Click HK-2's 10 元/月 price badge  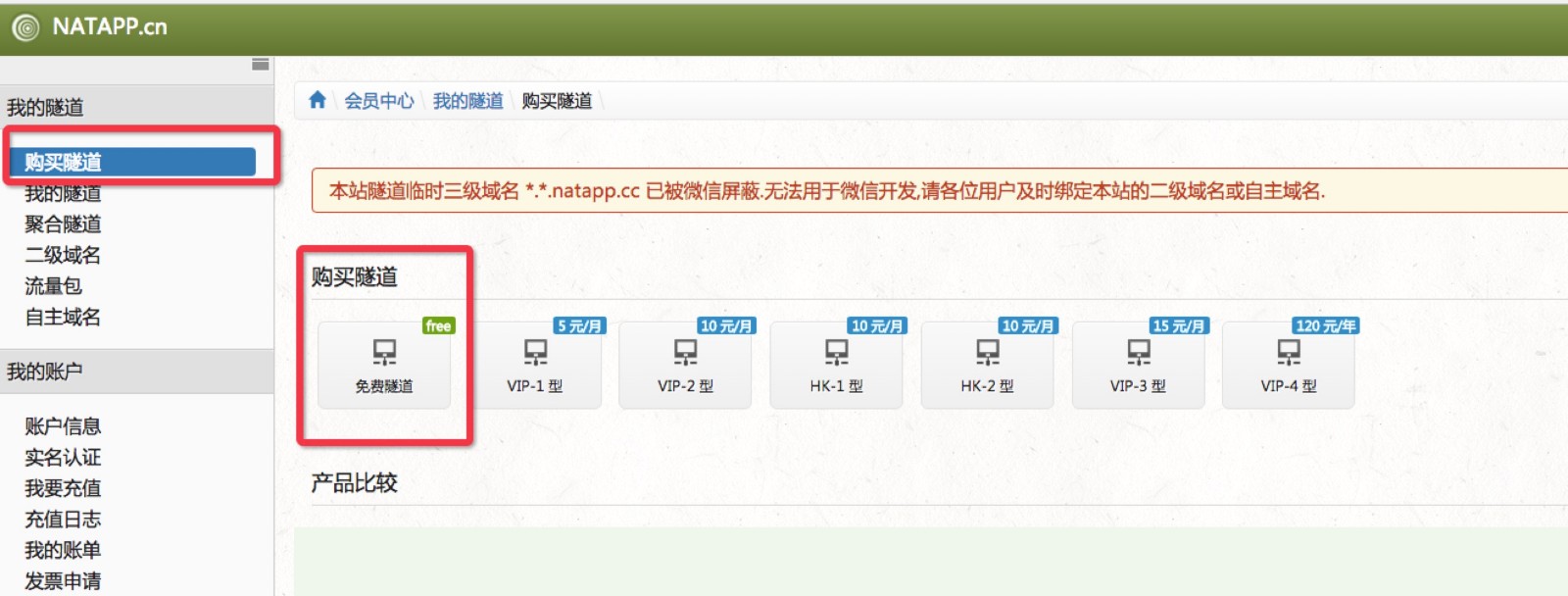[x=1028, y=325]
